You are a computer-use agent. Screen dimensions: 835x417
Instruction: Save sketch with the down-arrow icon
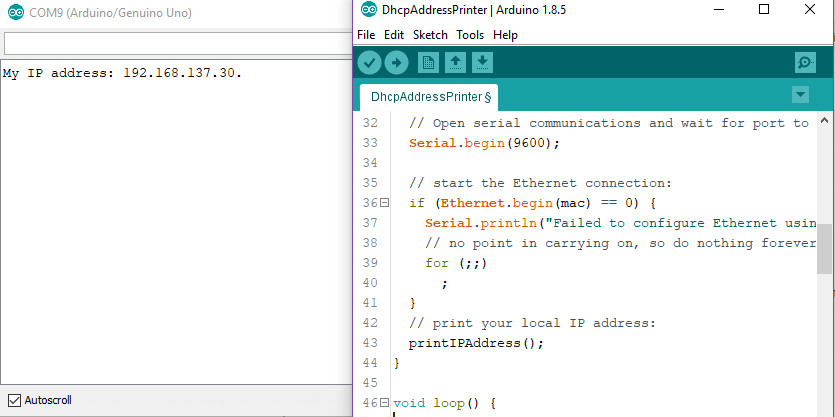click(482, 62)
